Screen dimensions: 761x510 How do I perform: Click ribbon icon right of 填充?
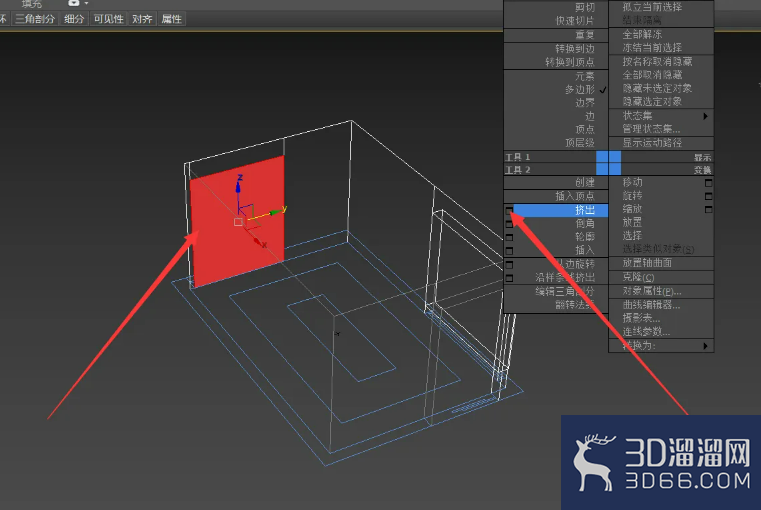[x=73, y=3]
